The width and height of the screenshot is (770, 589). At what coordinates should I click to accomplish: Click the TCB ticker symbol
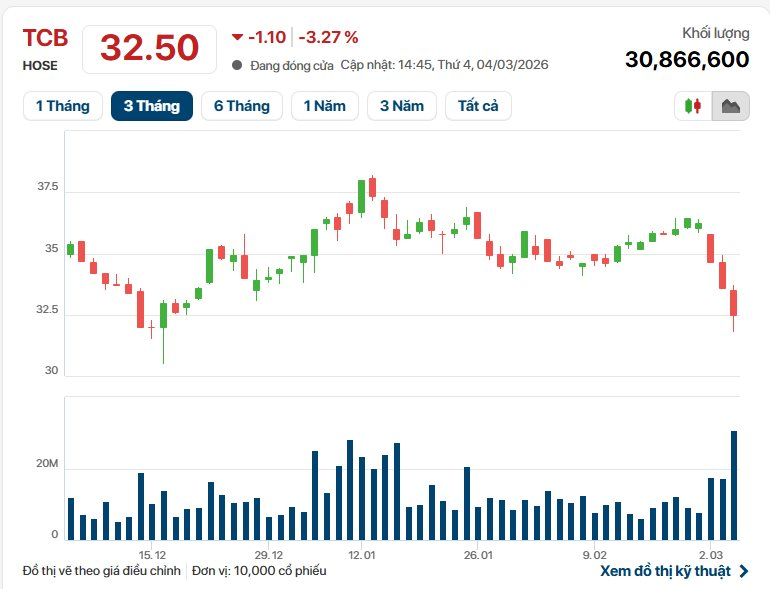(46, 39)
